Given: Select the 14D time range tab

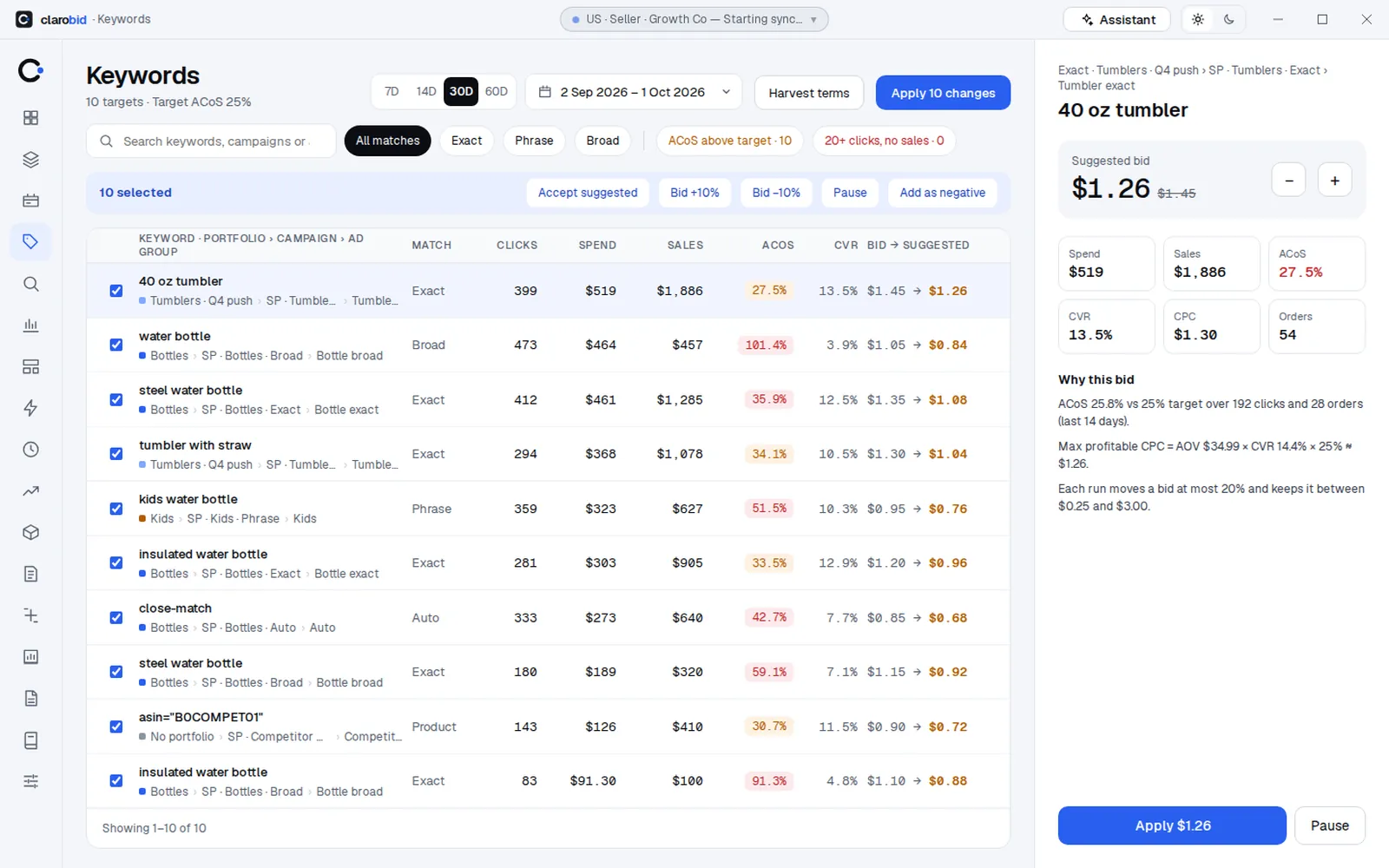Looking at the screenshot, I should tap(426, 91).
